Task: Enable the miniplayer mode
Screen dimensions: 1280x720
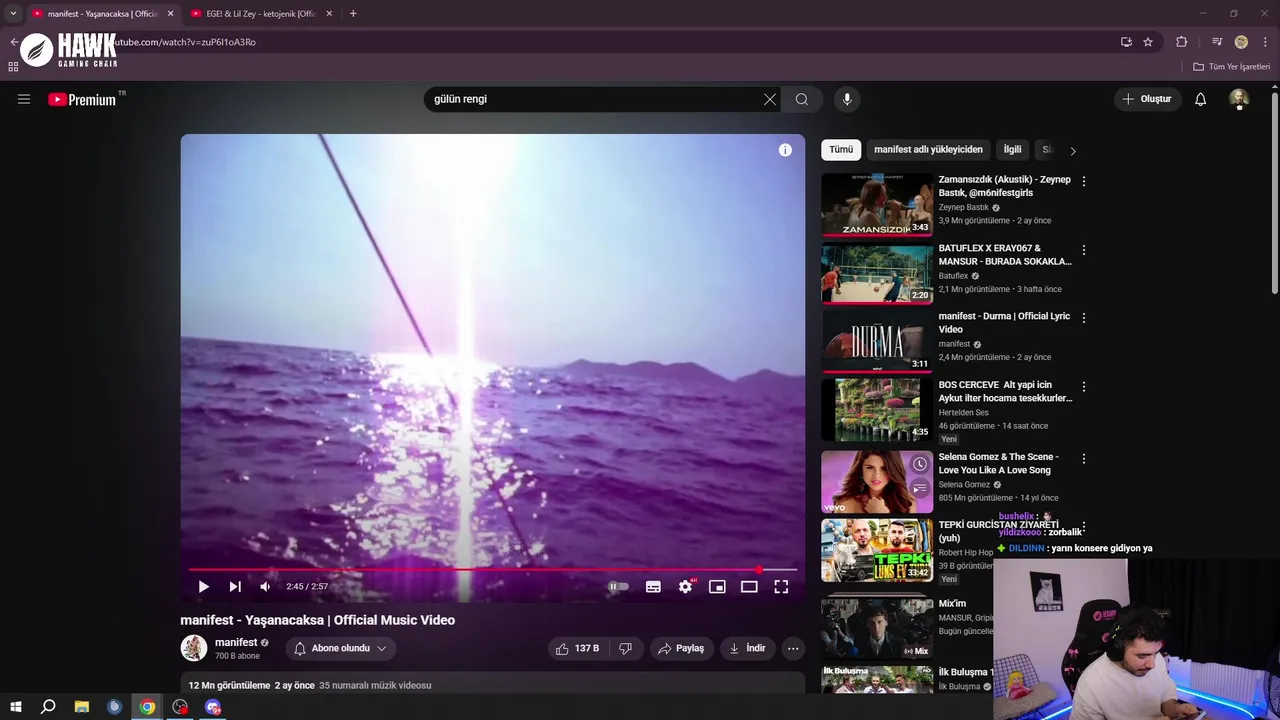Action: click(717, 587)
